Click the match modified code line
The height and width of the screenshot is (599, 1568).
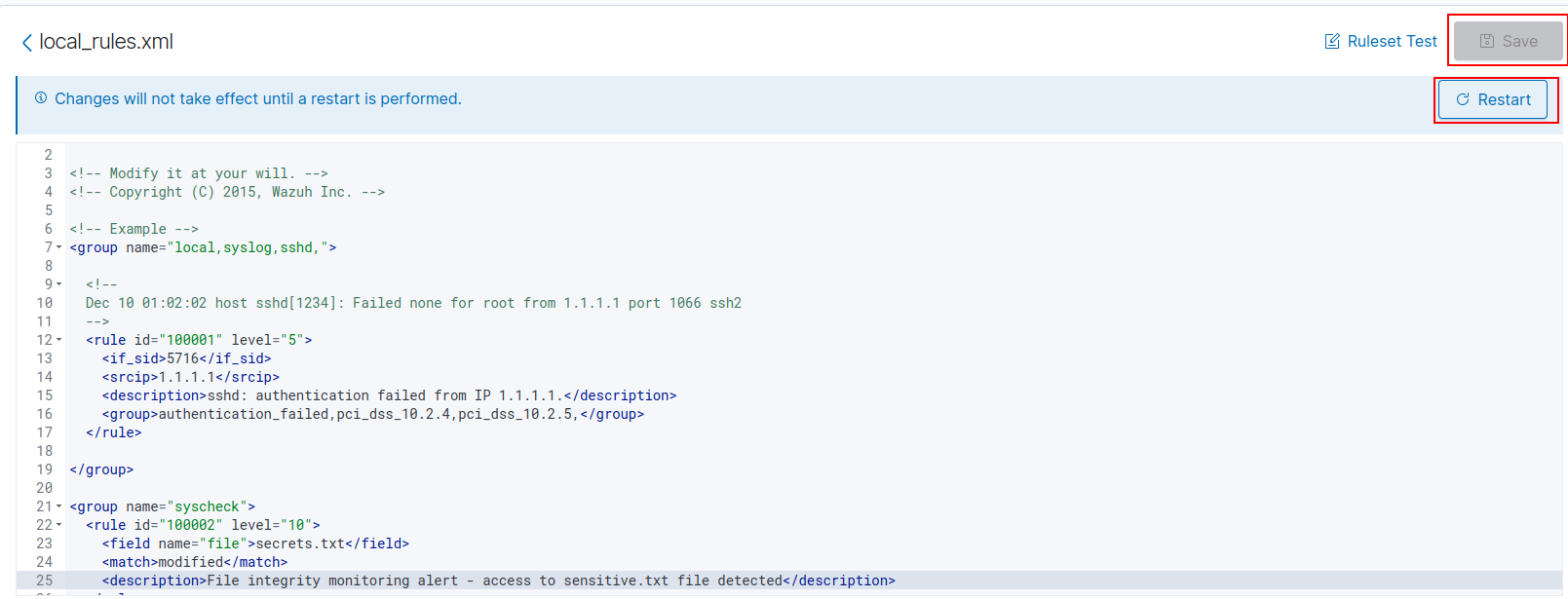pos(195,562)
